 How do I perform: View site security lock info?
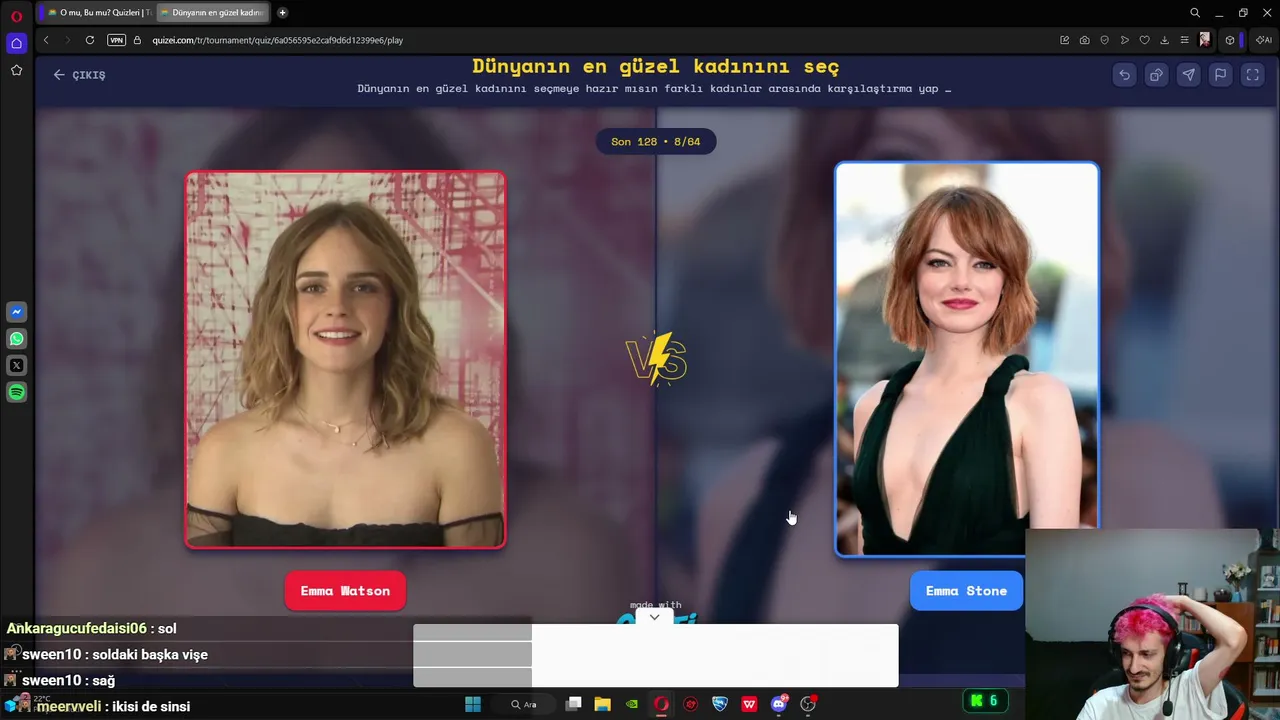tap(137, 40)
